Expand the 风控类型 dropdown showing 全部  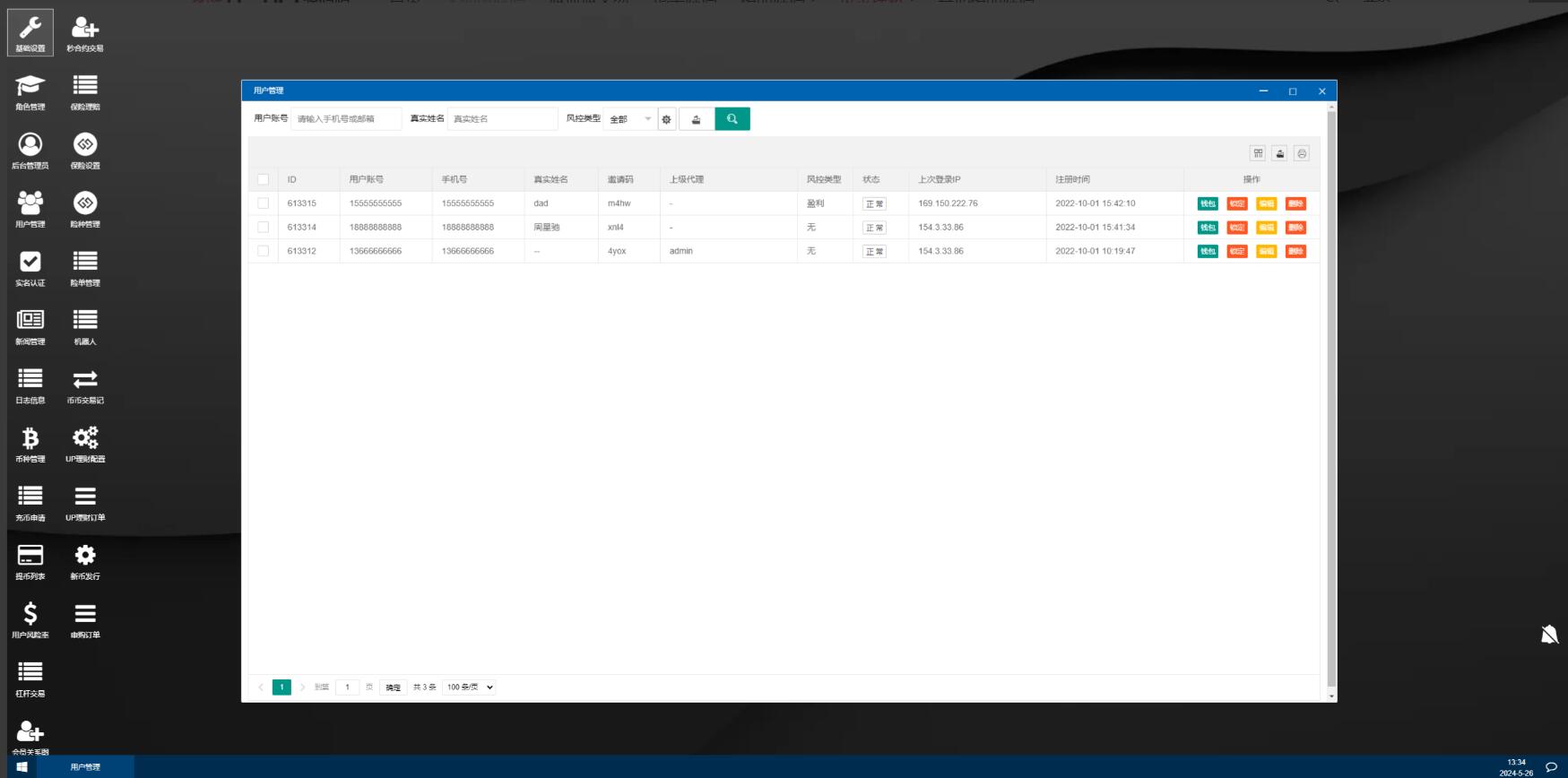click(x=630, y=119)
